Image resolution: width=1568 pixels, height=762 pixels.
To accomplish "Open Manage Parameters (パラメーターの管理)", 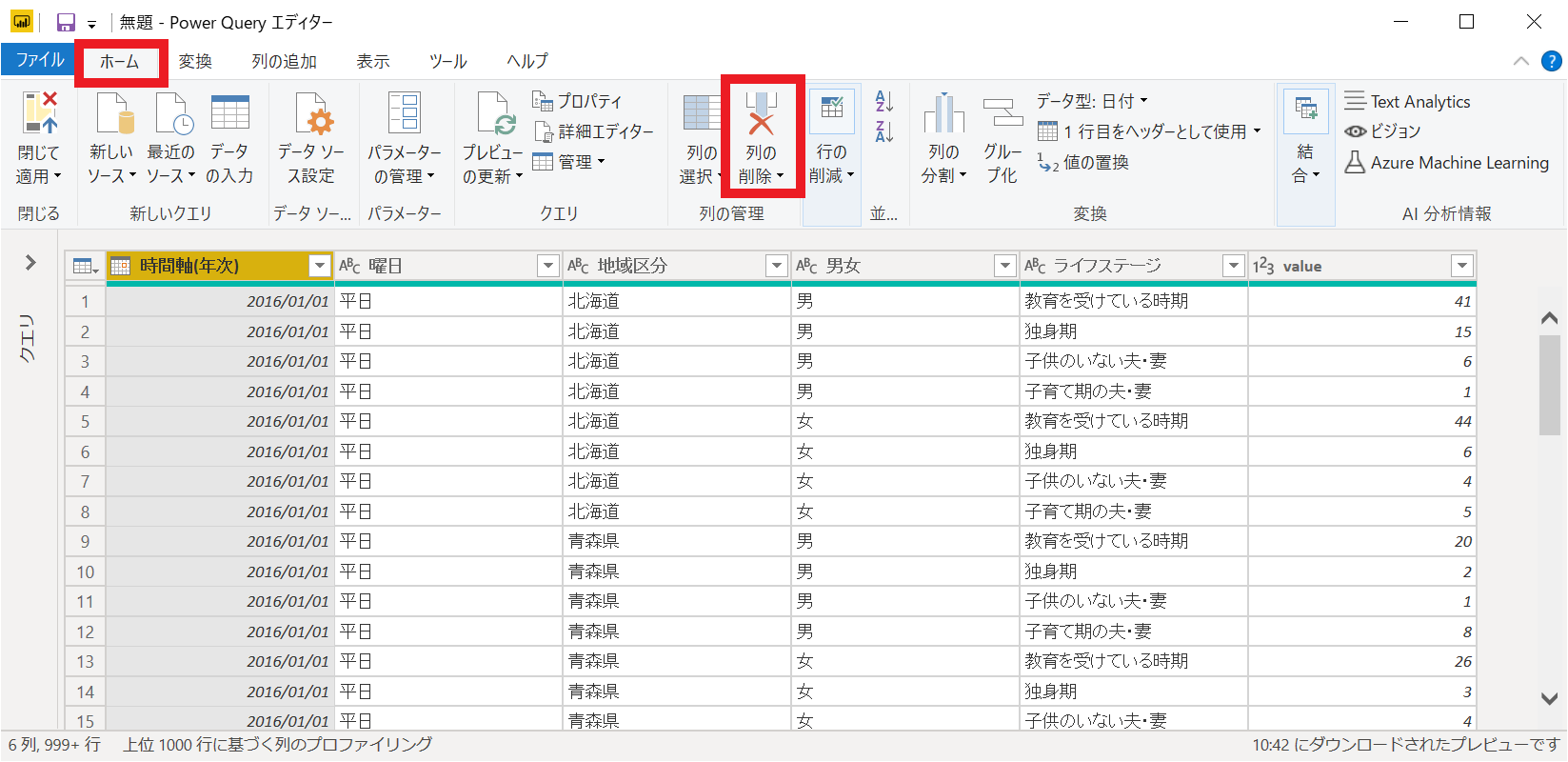I will (405, 139).
